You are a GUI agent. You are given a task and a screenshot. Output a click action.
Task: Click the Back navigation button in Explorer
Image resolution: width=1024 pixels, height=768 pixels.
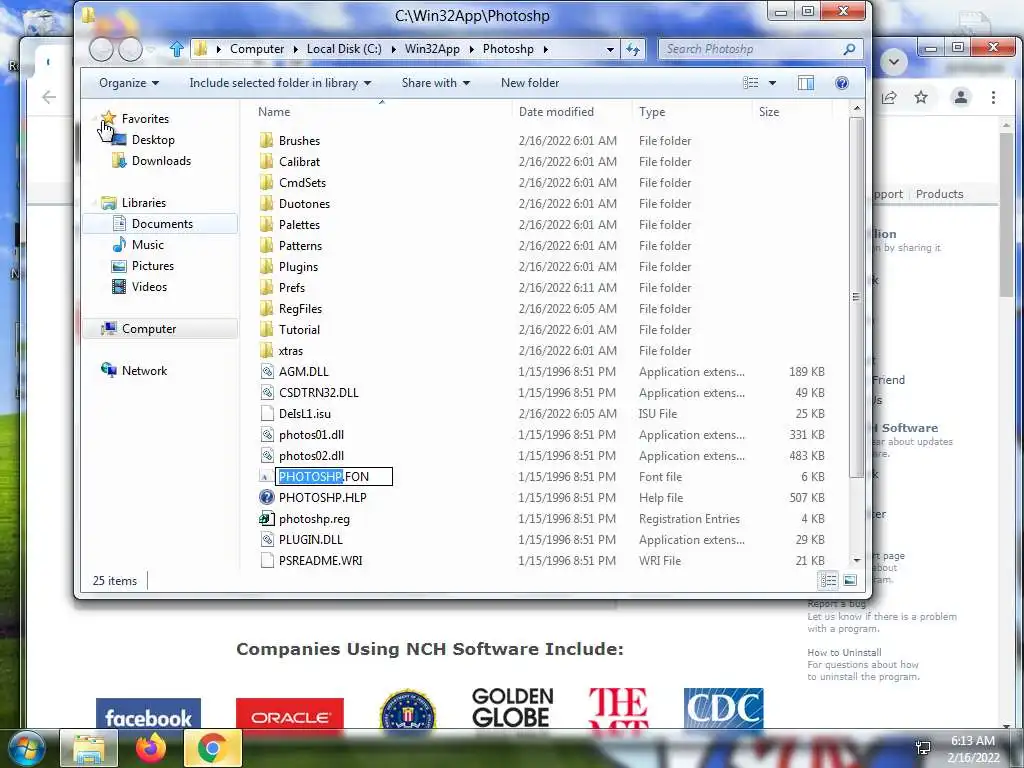point(101,49)
